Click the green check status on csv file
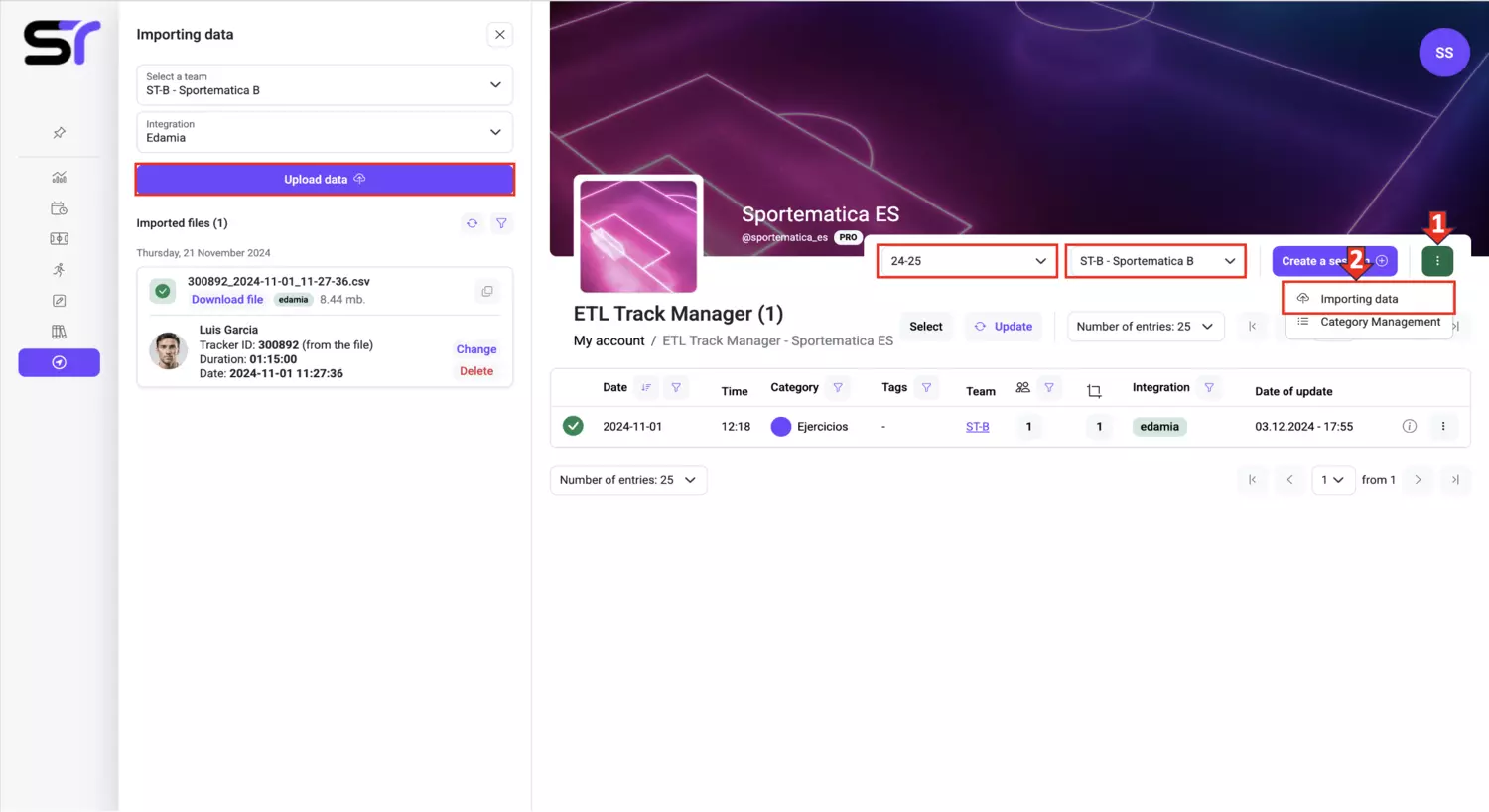The width and height of the screenshot is (1489, 812). pyautogui.click(x=163, y=291)
